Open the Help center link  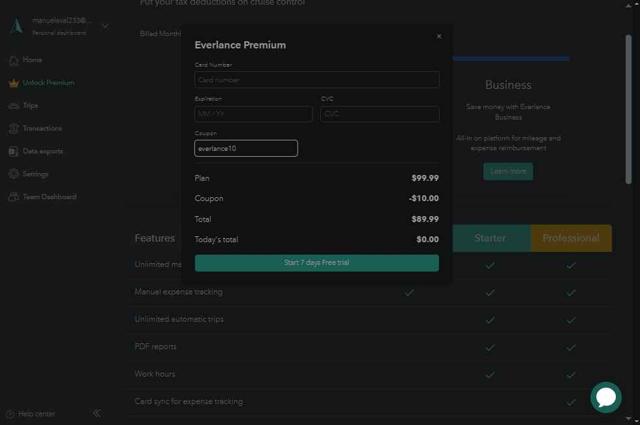click(36, 414)
